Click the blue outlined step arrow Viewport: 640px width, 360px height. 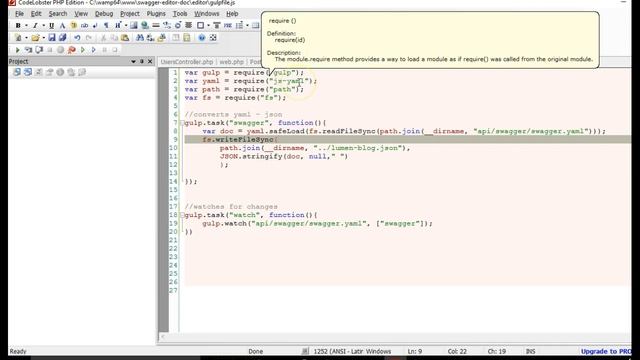coord(93,50)
